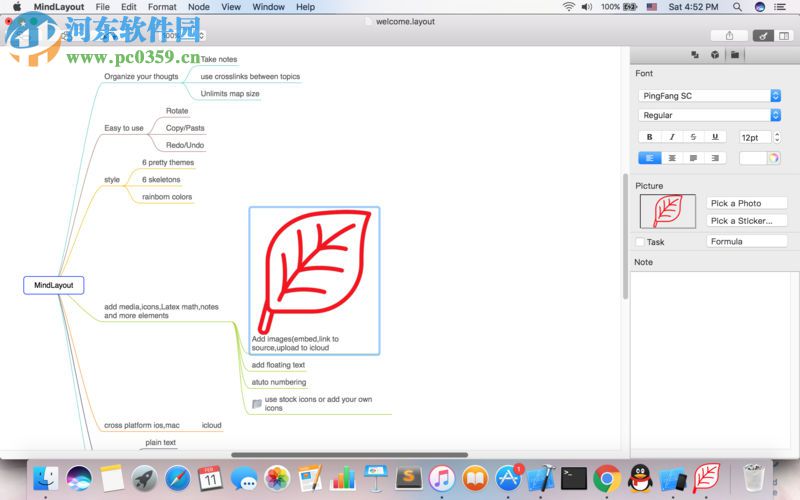Open iTunes from the Dock
This screenshot has height=500, width=800.
click(x=442, y=478)
